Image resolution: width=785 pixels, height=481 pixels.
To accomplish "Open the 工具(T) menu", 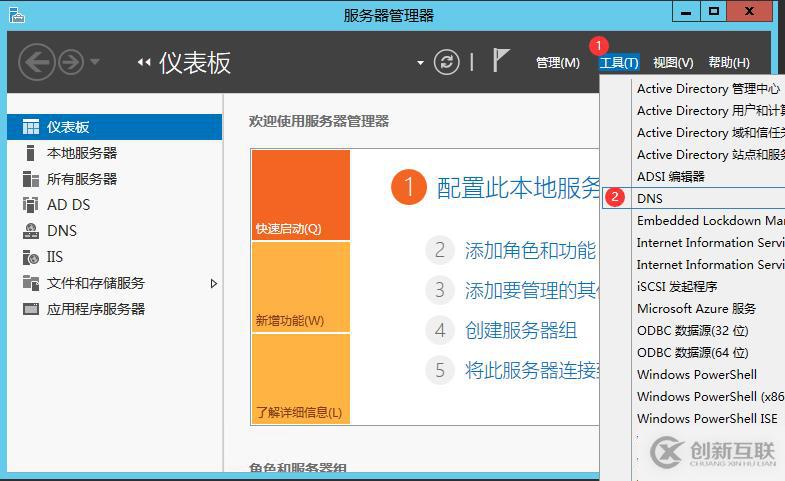I will coord(619,63).
